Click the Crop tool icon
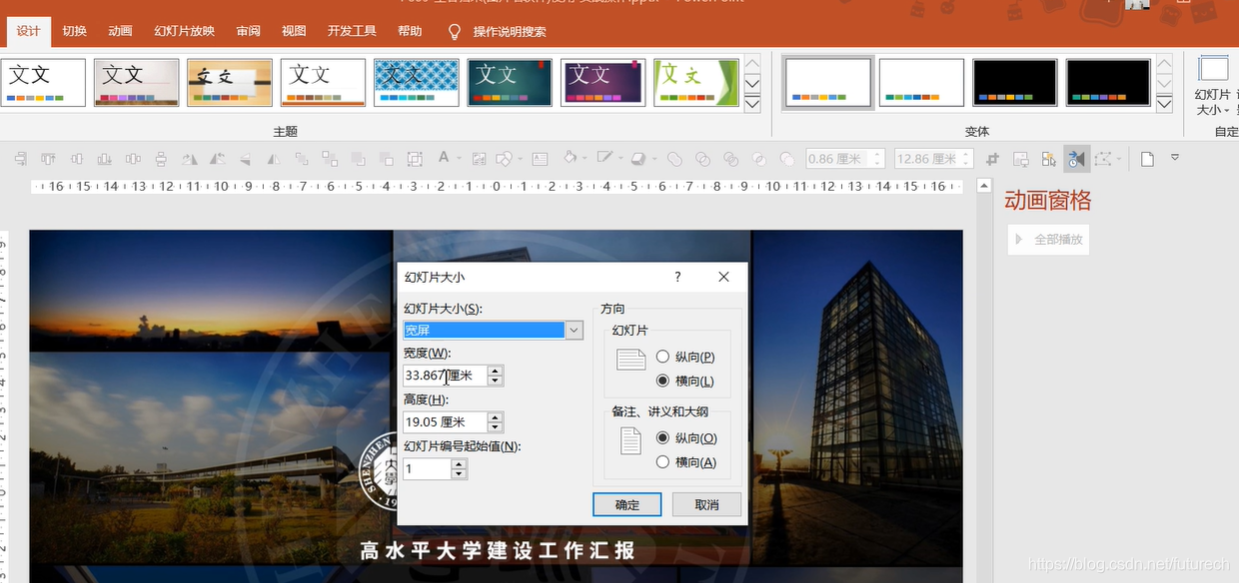 pos(992,159)
